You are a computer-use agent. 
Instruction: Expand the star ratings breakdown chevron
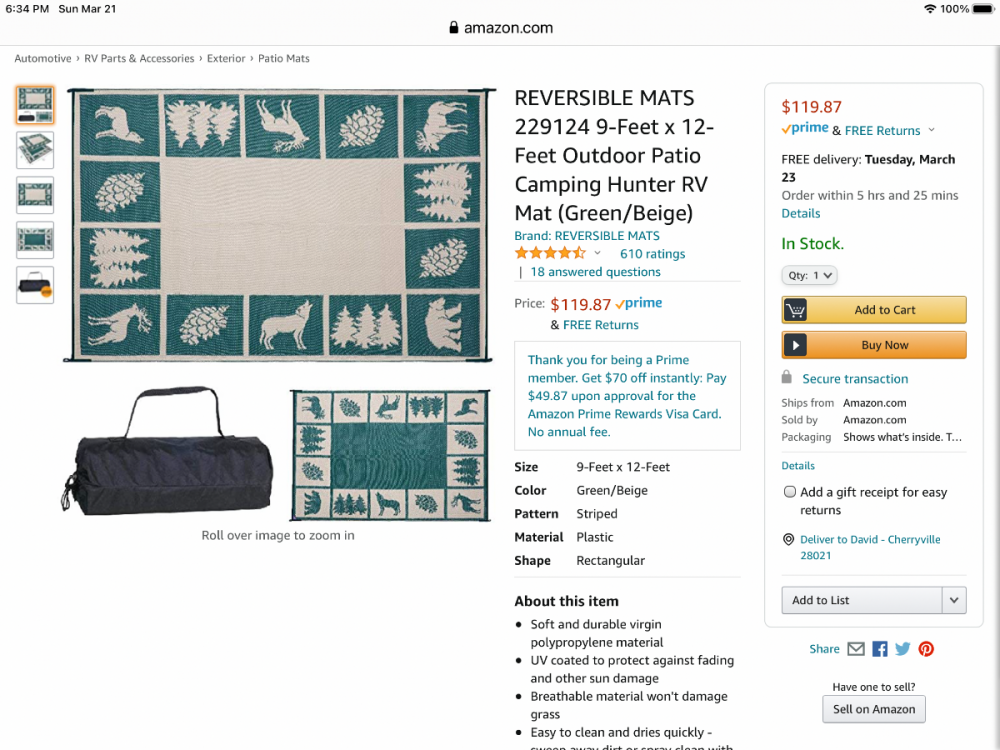(x=598, y=254)
